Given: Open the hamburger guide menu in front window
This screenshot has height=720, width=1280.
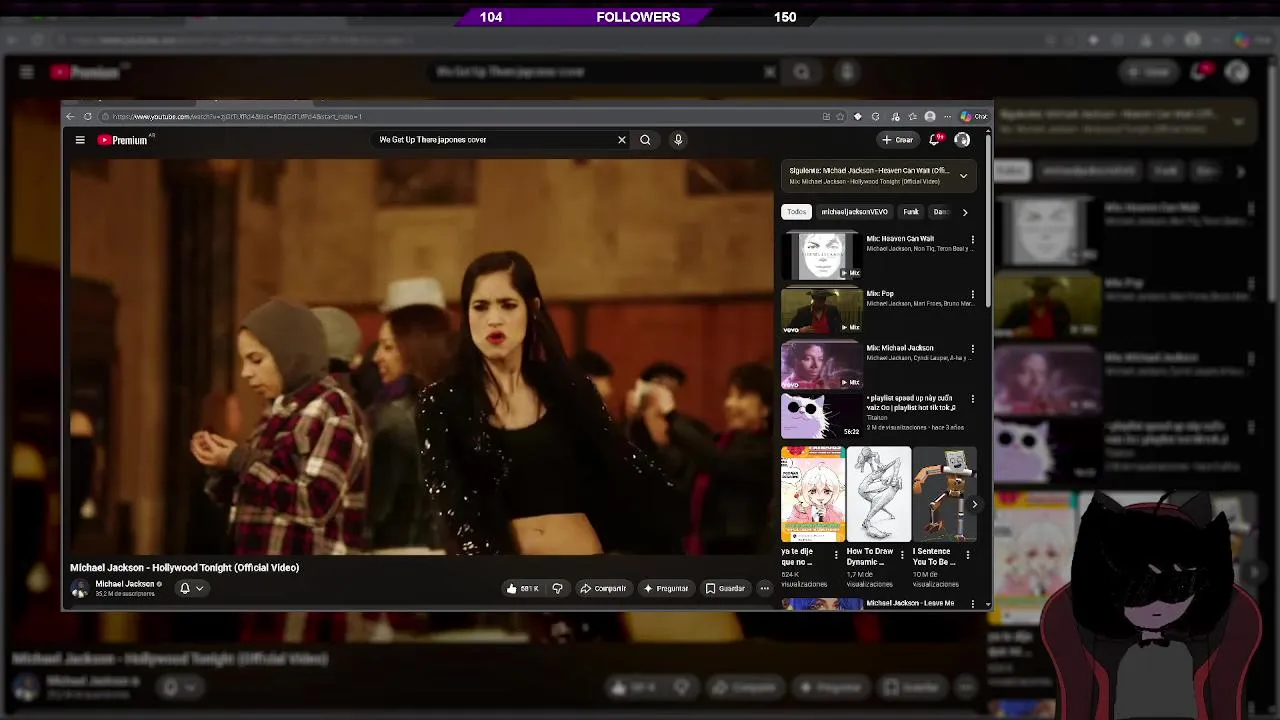Looking at the screenshot, I should click(x=80, y=140).
